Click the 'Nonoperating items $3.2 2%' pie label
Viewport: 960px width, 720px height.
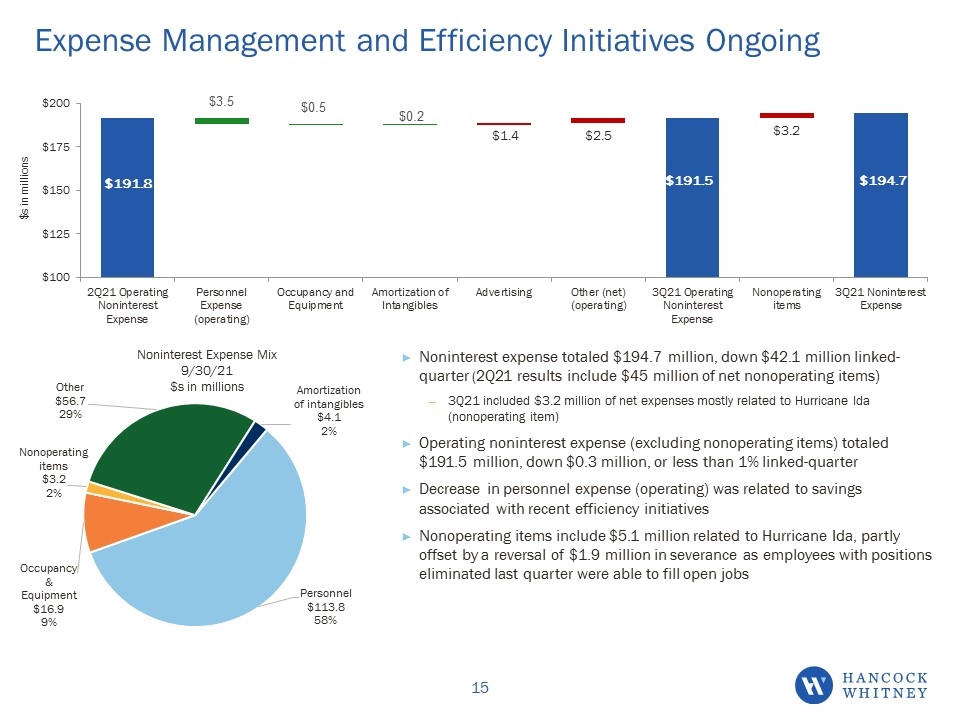click(x=54, y=472)
